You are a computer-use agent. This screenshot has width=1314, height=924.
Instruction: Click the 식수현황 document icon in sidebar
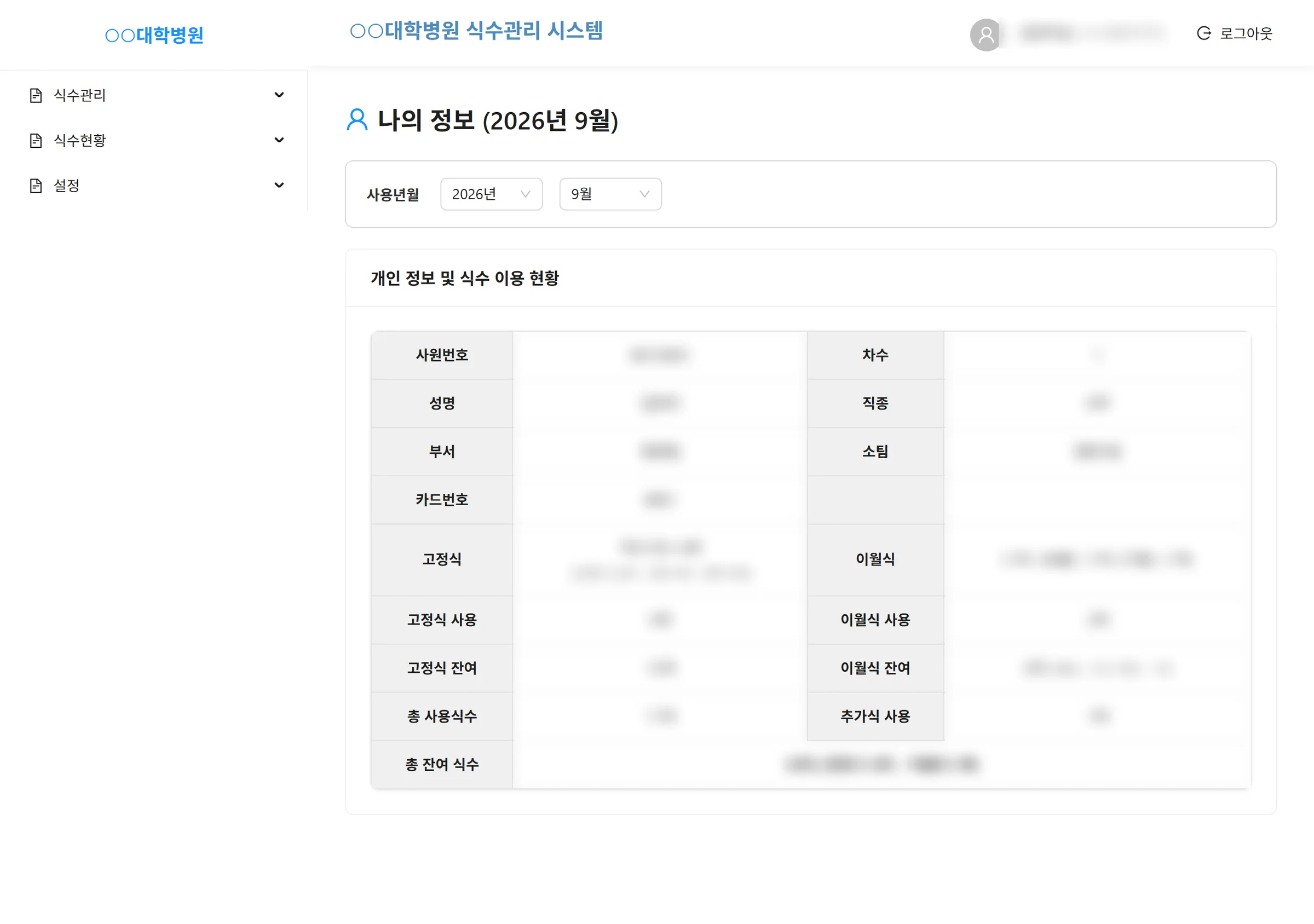click(36, 140)
